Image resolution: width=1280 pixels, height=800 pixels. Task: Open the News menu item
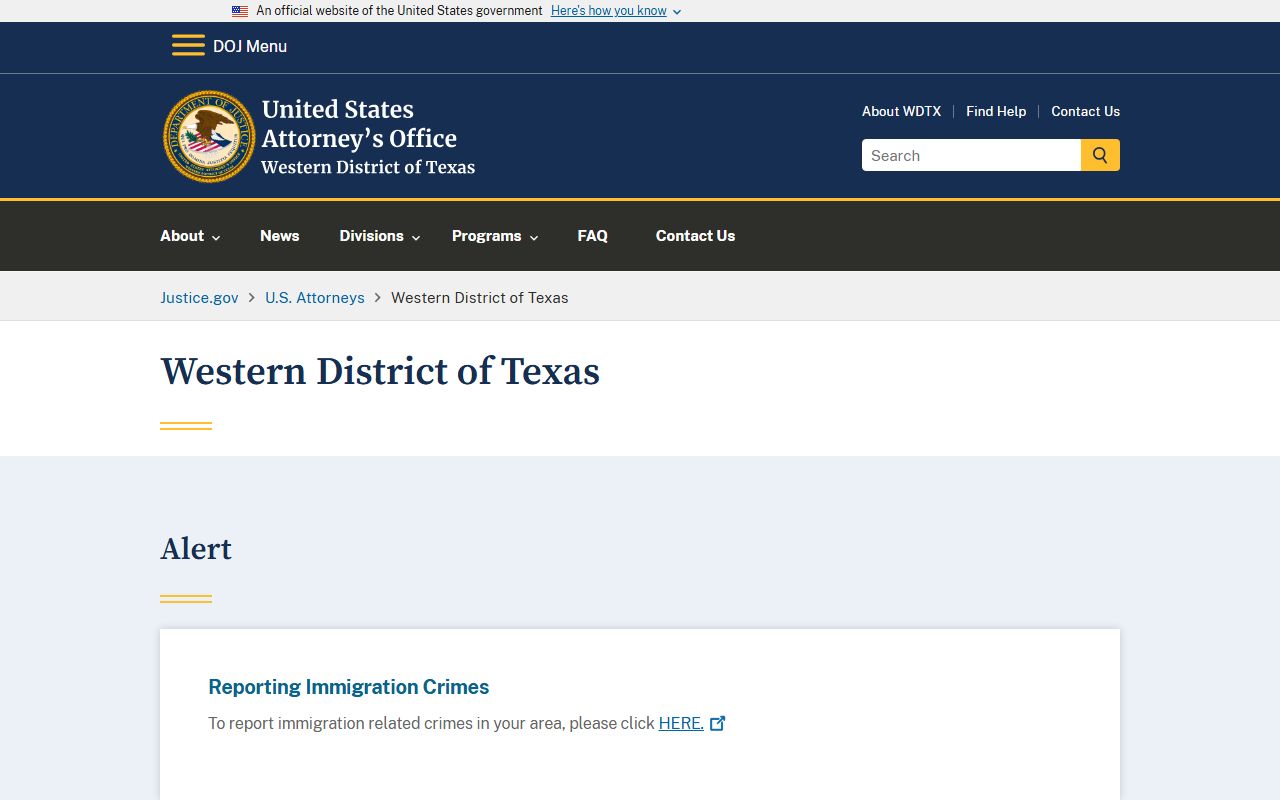(280, 236)
